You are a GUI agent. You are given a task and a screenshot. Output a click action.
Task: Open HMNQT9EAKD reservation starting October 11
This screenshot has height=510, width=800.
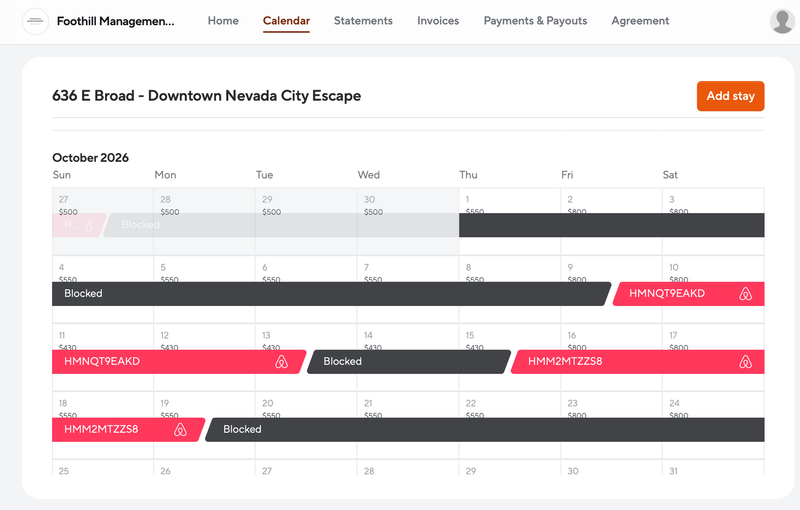tap(179, 362)
